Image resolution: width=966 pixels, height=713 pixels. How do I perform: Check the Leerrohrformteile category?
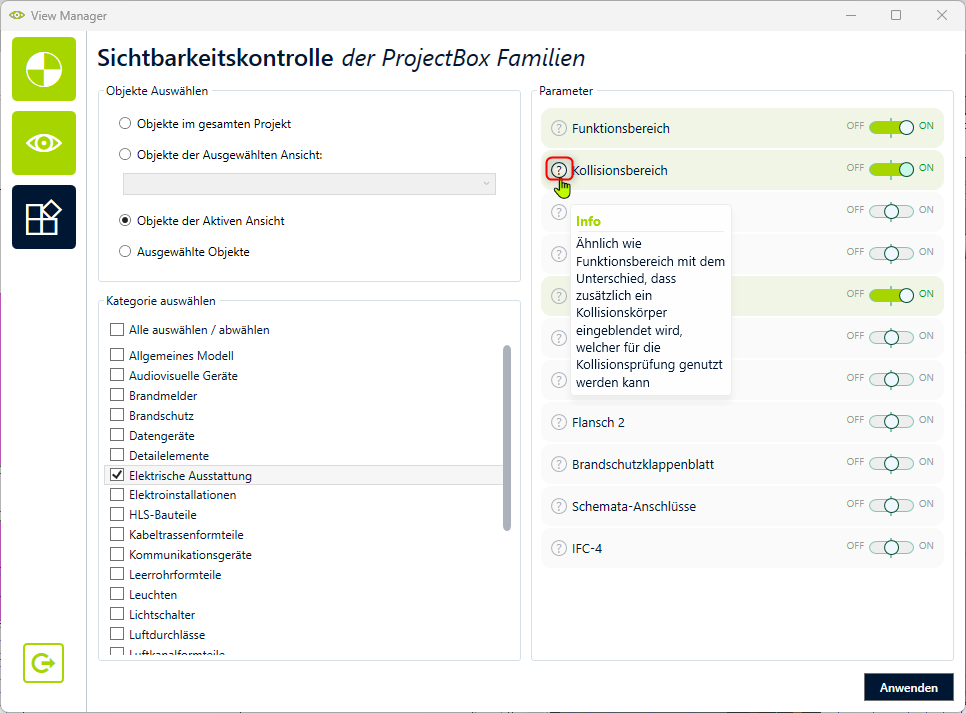[x=117, y=574]
